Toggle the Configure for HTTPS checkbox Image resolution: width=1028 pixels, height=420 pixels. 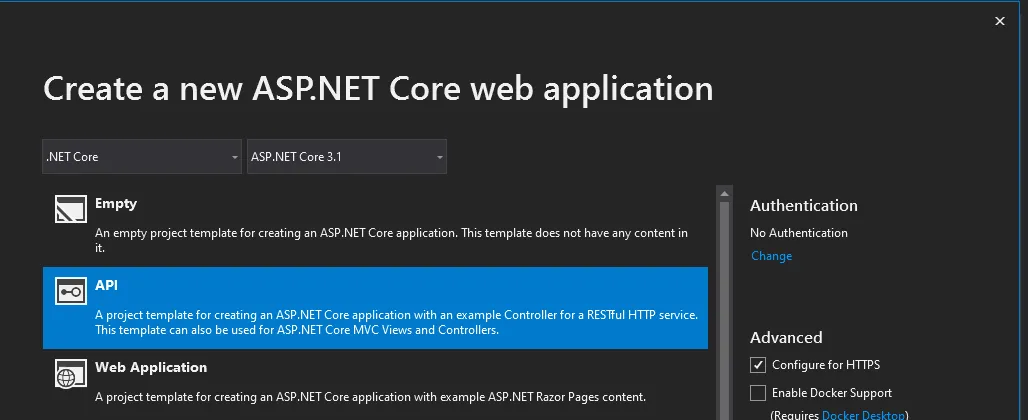pyautogui.click(x=758, y=365)
